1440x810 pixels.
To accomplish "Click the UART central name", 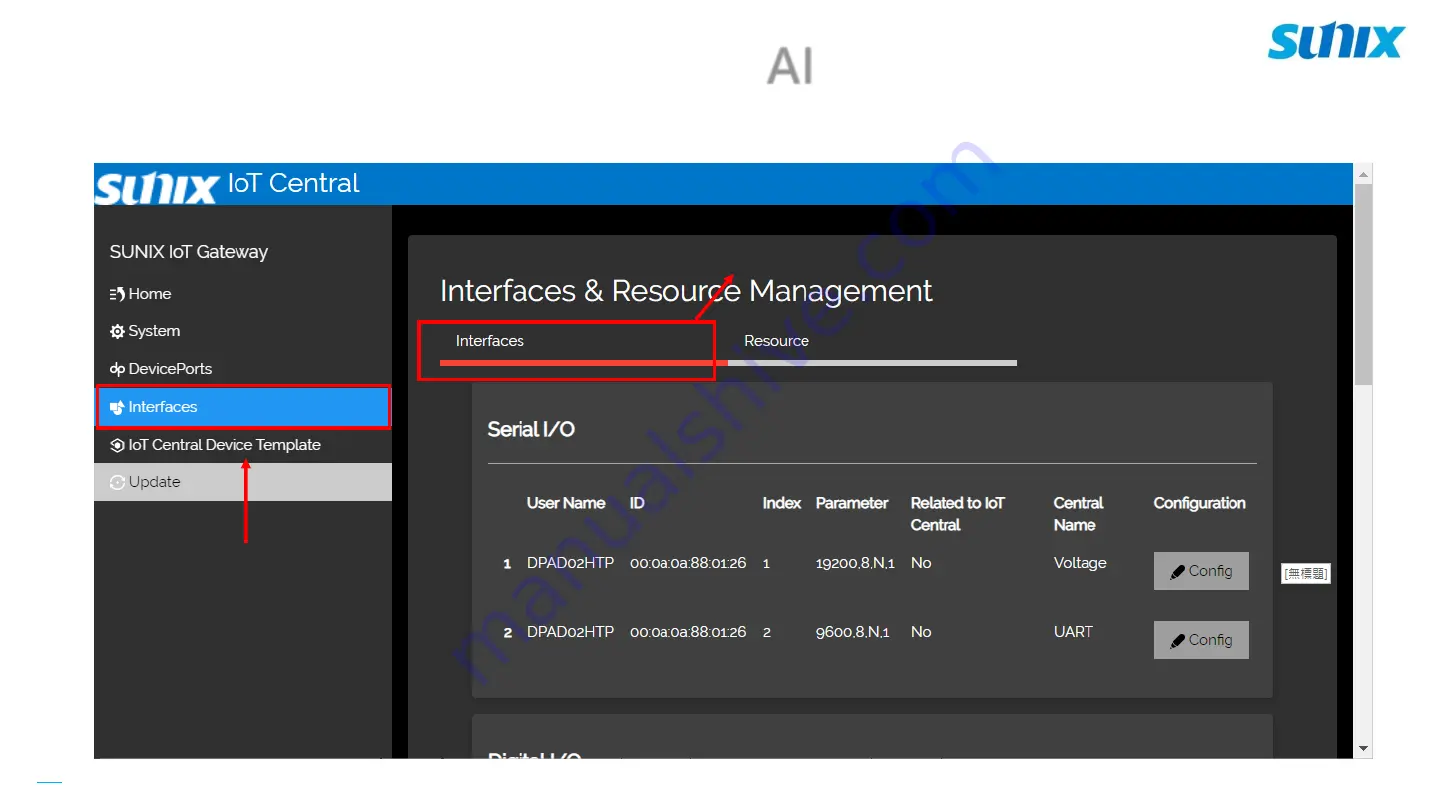I will click(1073, 632).
